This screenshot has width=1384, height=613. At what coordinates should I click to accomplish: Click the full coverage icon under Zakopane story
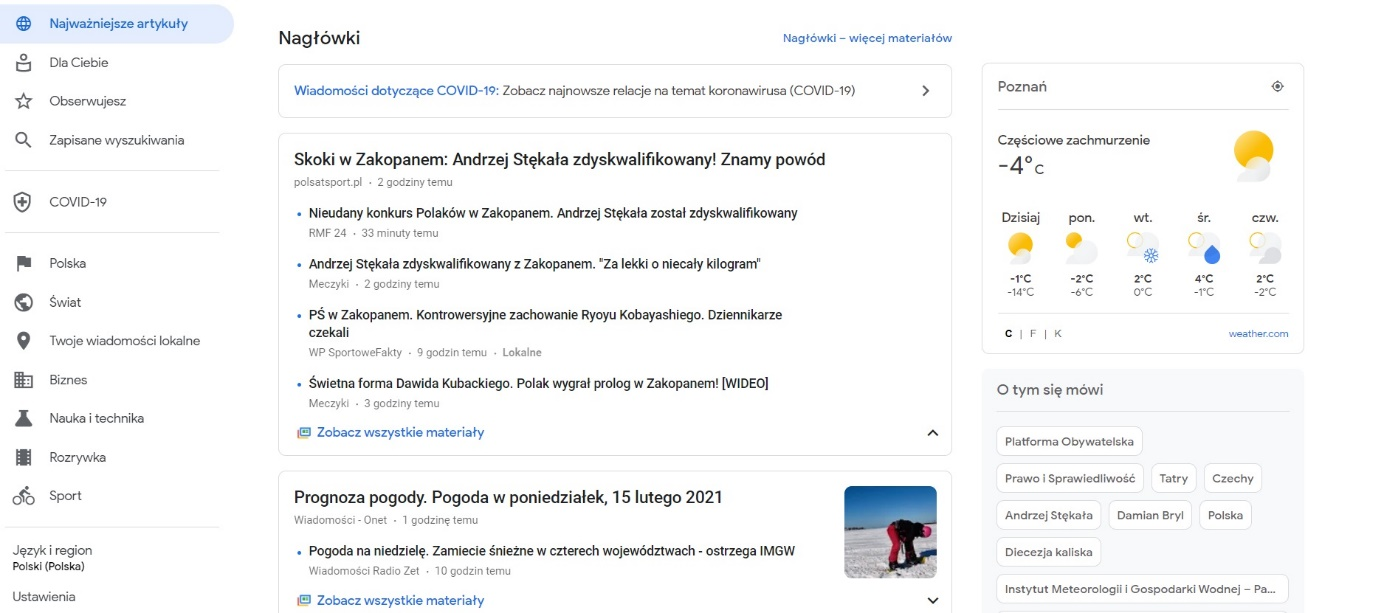click(304, 433)
